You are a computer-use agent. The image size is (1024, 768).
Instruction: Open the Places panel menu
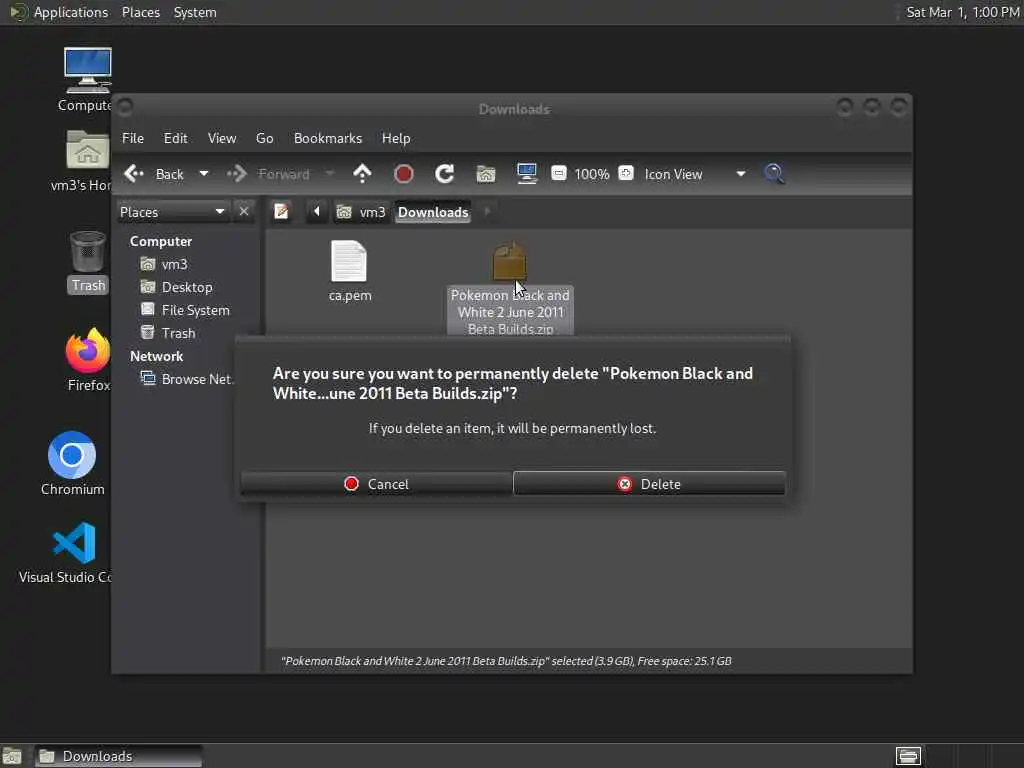tap(140, 12)
